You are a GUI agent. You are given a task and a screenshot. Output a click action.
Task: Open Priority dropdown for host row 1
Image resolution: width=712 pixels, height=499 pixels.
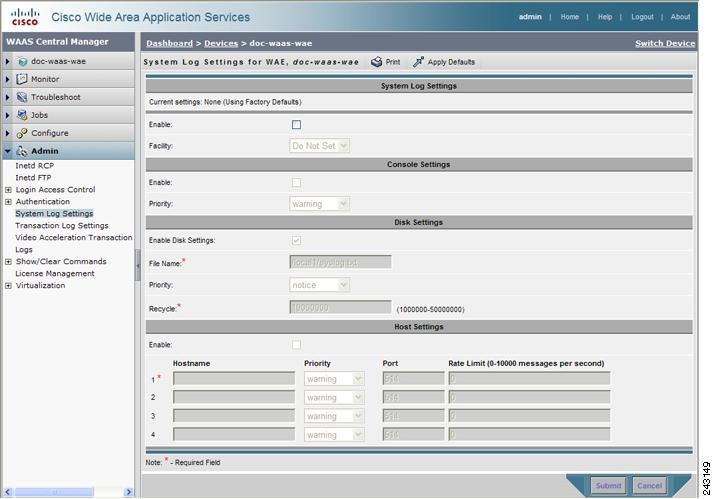click(x=334, y=379)
